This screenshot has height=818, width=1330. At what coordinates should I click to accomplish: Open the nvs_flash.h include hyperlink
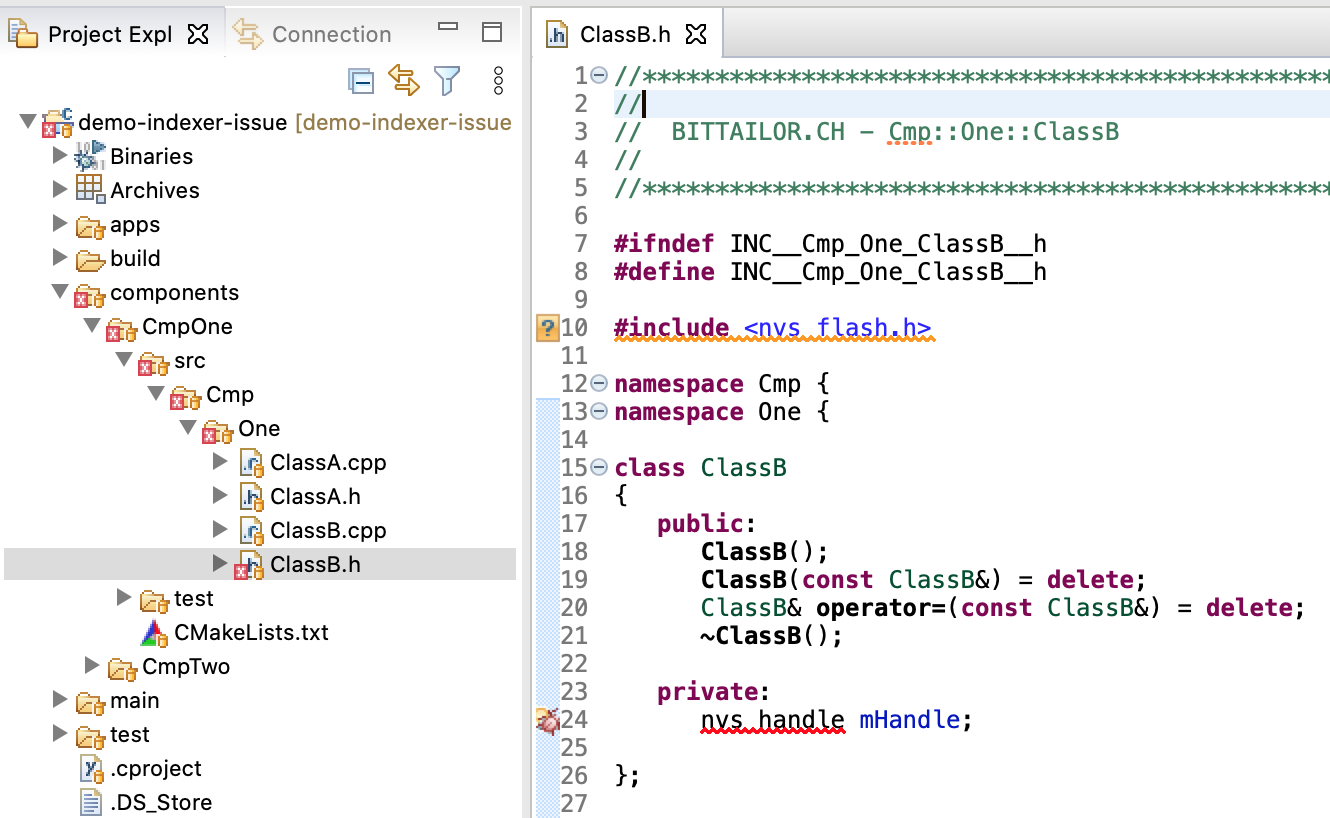click(x=838, y=326)
